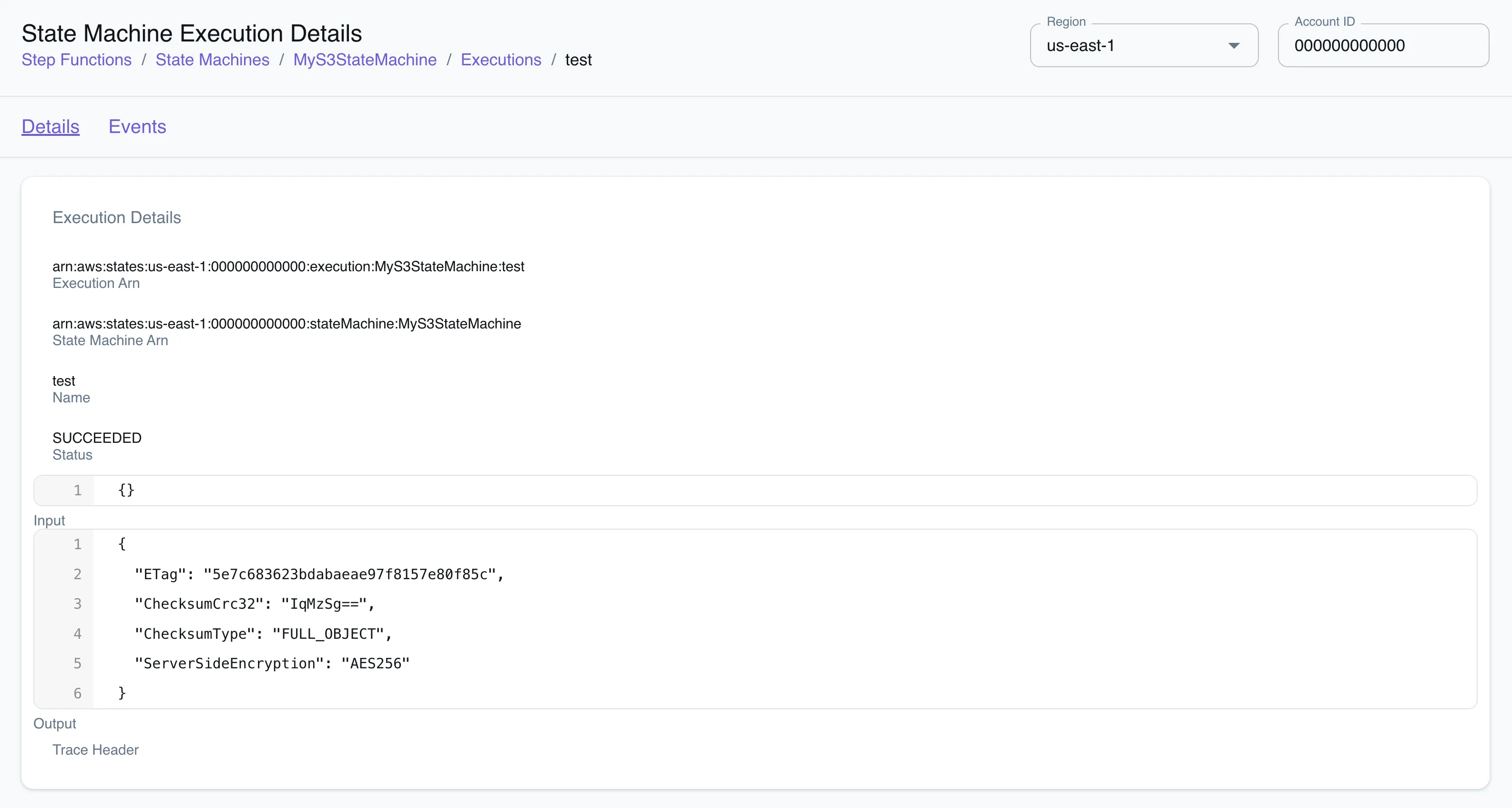Click the execution Name value test

(63, 380)
